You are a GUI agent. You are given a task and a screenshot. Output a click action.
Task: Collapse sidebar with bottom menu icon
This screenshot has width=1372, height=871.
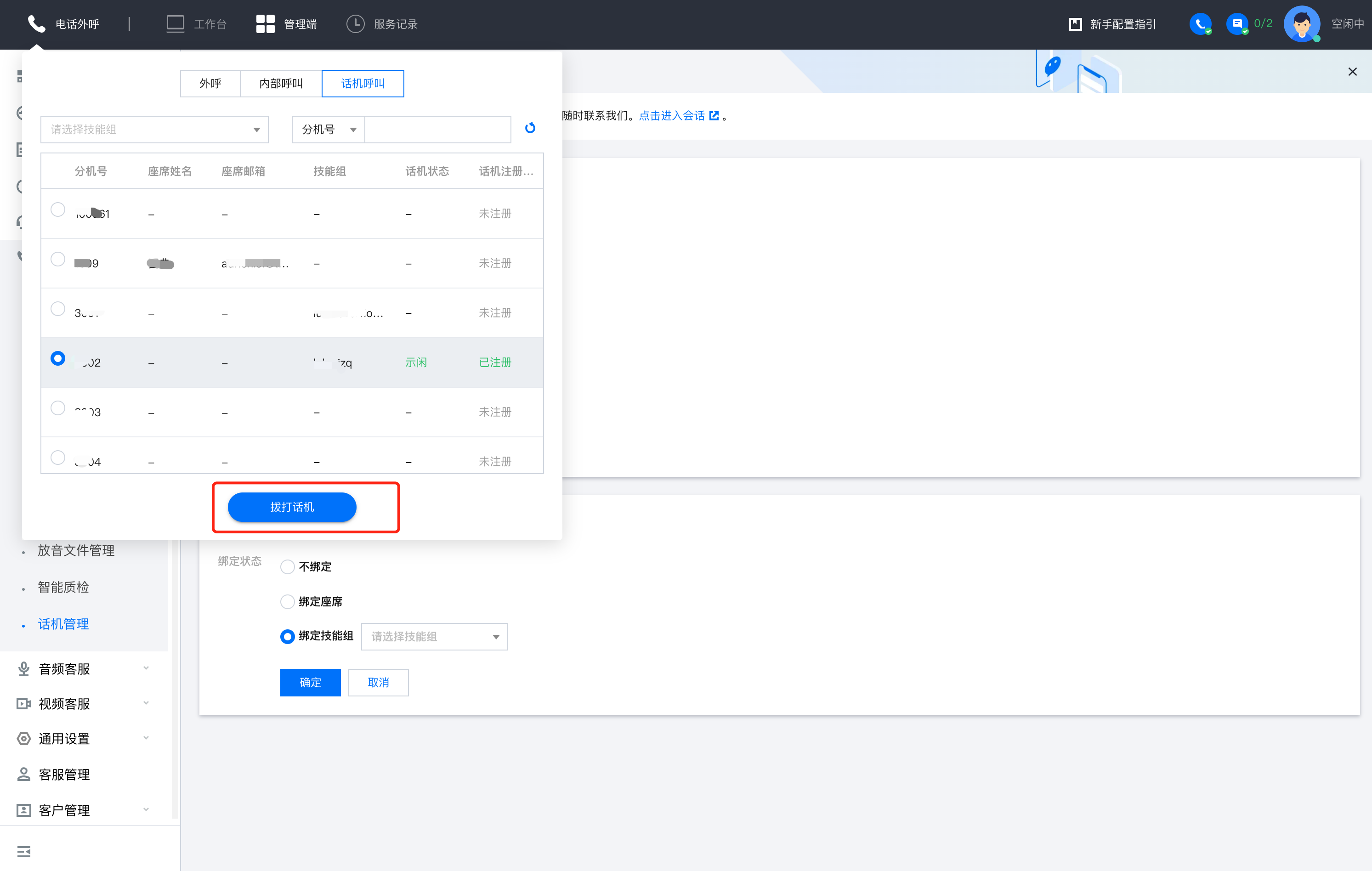(x=24, y=851)
